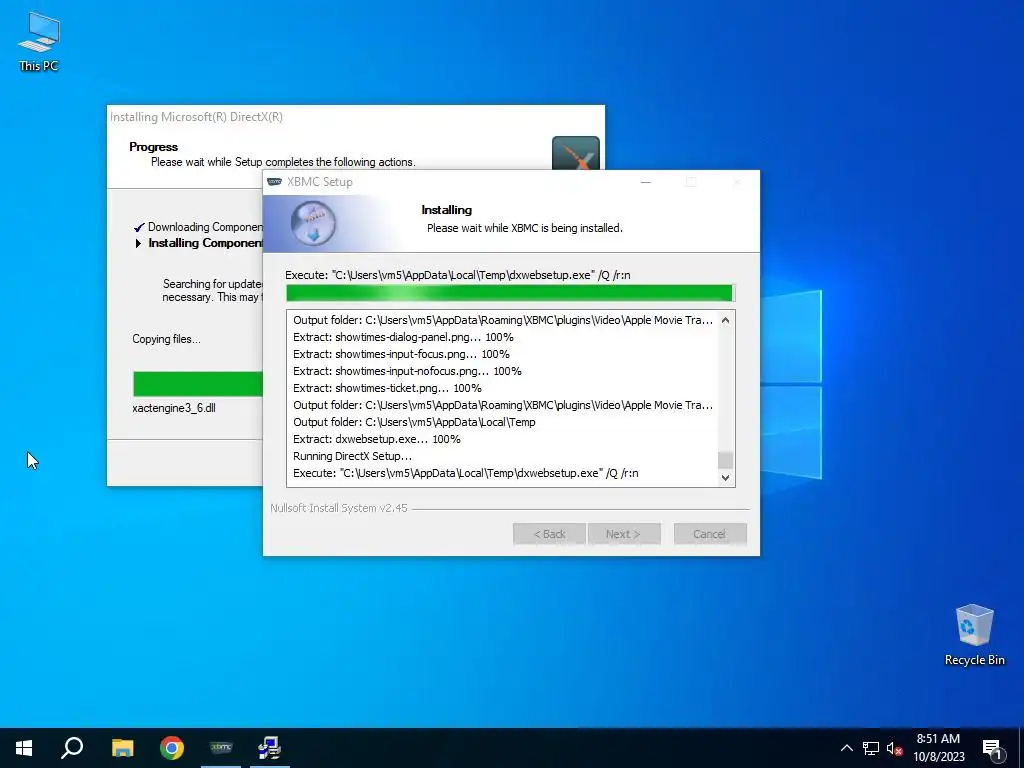Switch to the XBMC taskbar item
This screenshot has height=768, width=1024.
[x=221, y=748]
